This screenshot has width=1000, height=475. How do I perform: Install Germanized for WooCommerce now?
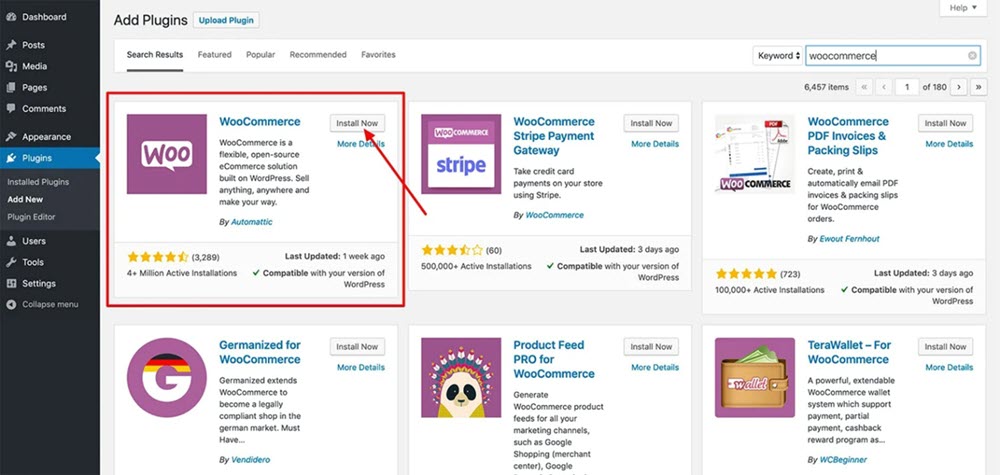[357, 347]
